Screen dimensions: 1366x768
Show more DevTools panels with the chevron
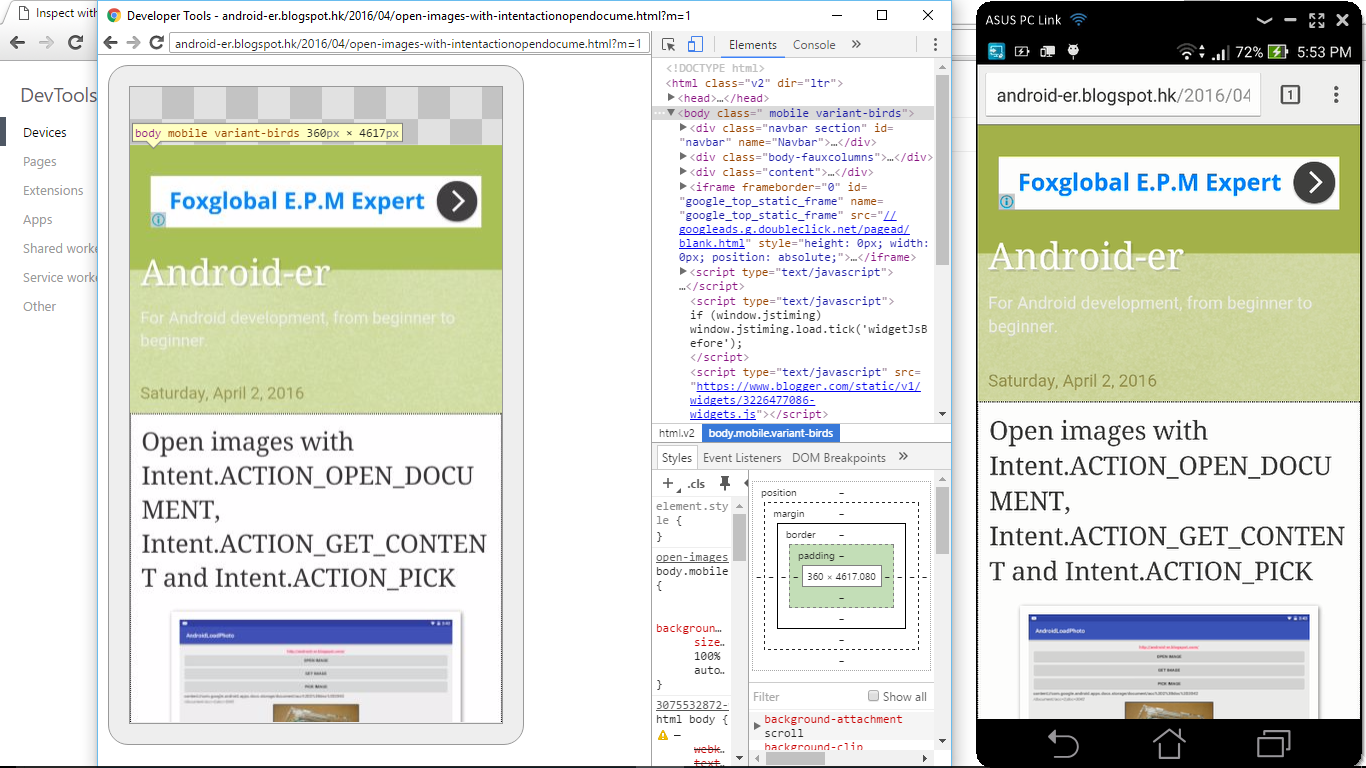point(856,44)
